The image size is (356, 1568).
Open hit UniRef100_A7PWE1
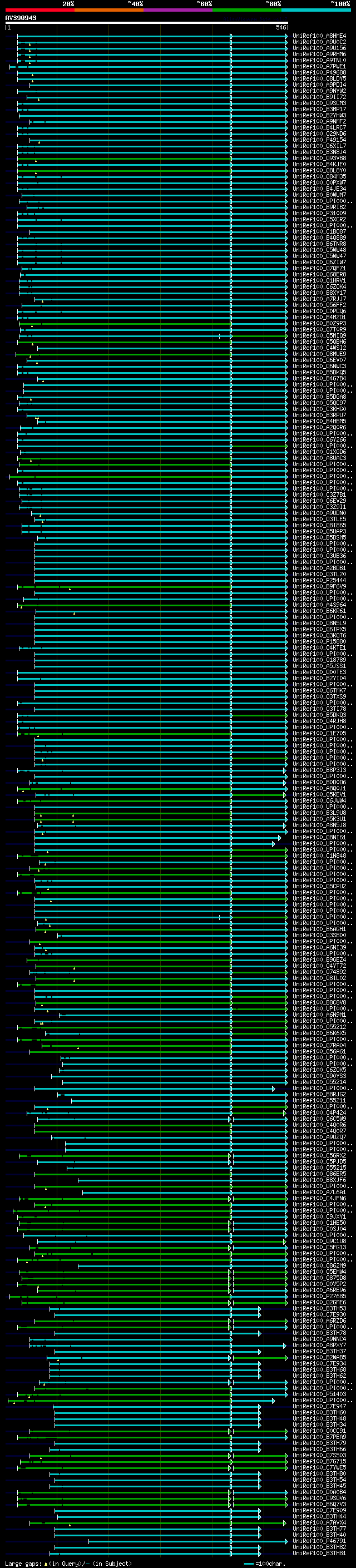319,66
